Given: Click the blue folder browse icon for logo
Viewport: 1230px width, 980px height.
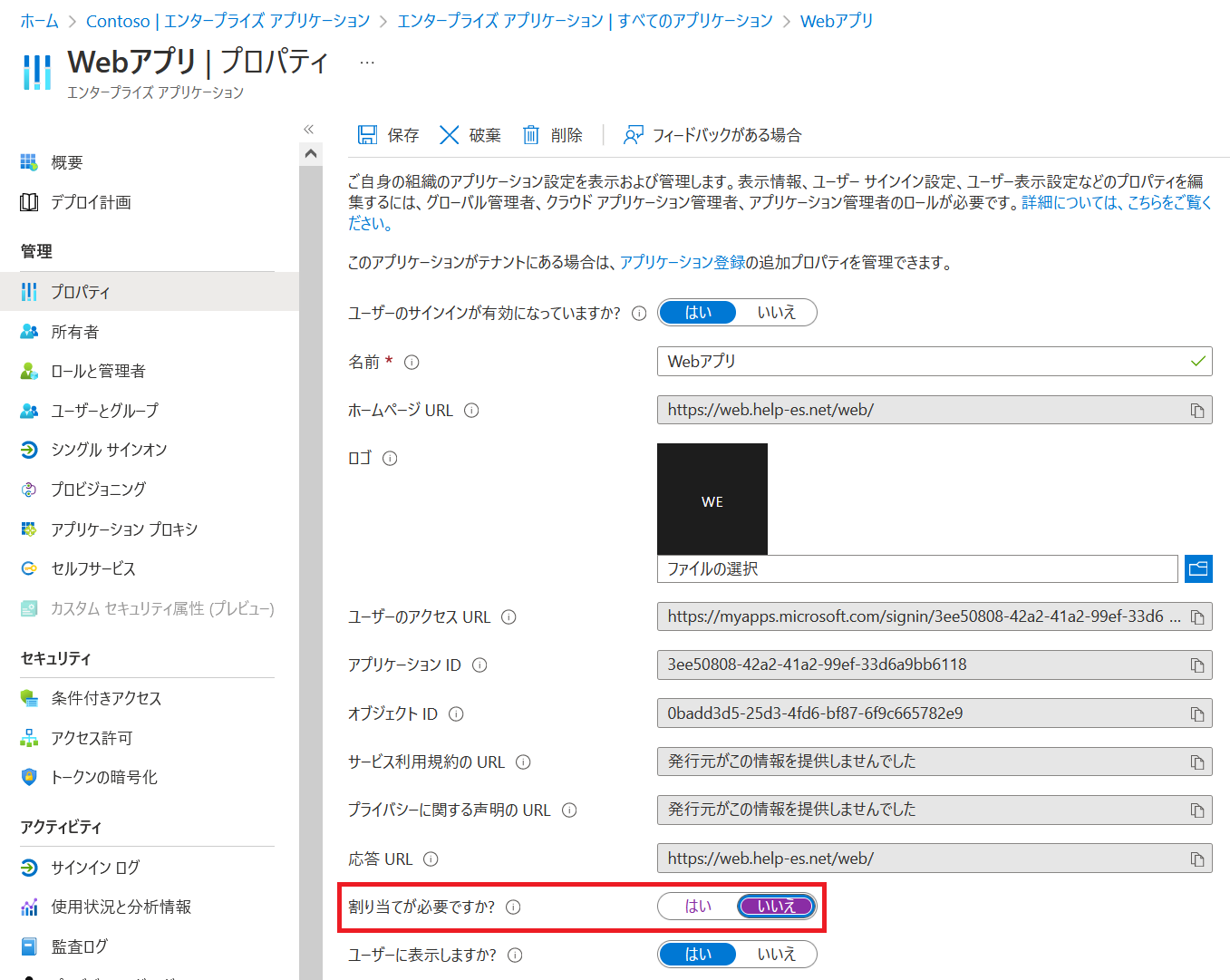Looking at the screenshot, I should pyautogui.click(x=1198, y=569).
